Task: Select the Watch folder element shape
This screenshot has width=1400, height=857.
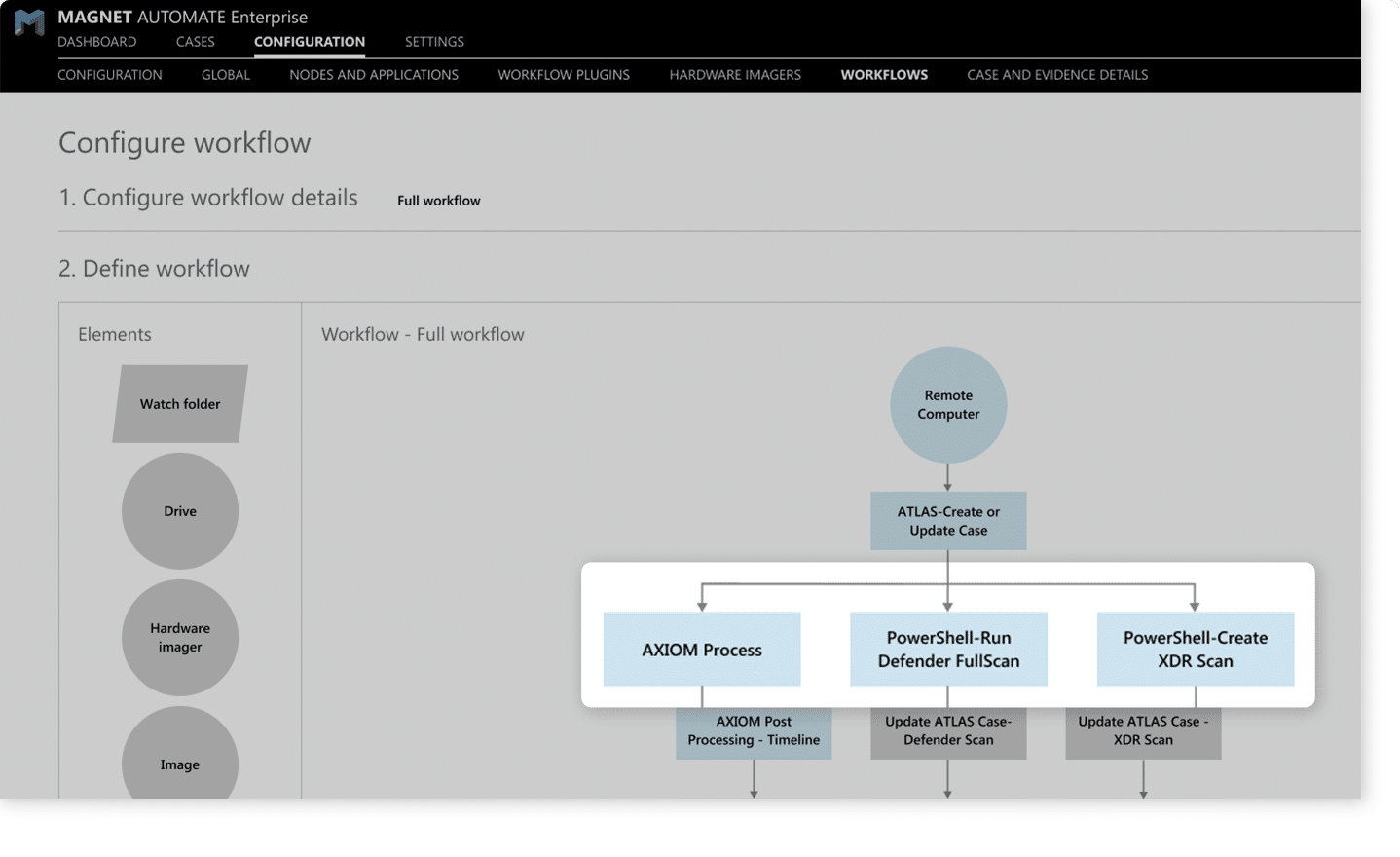Action: pyautogui.click(x=180, y=404)
